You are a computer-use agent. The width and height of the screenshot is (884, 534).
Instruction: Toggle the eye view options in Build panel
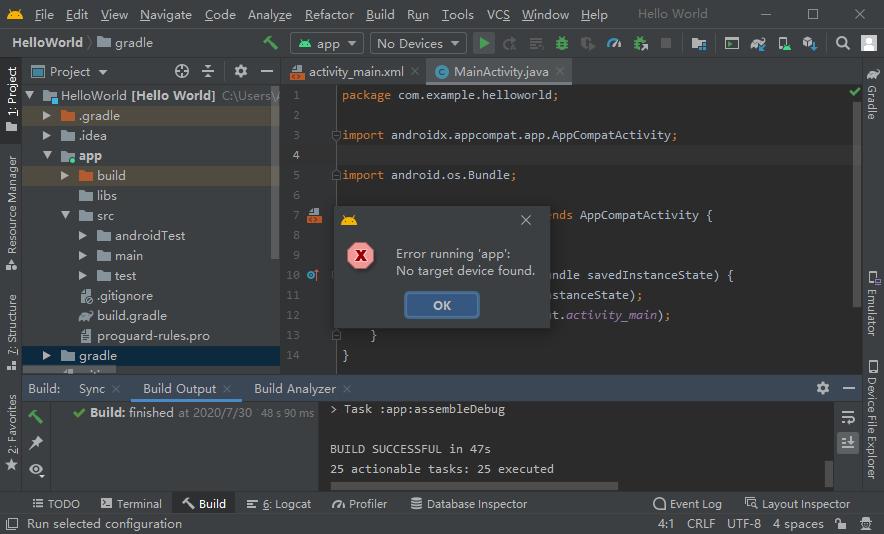(37, 469)
